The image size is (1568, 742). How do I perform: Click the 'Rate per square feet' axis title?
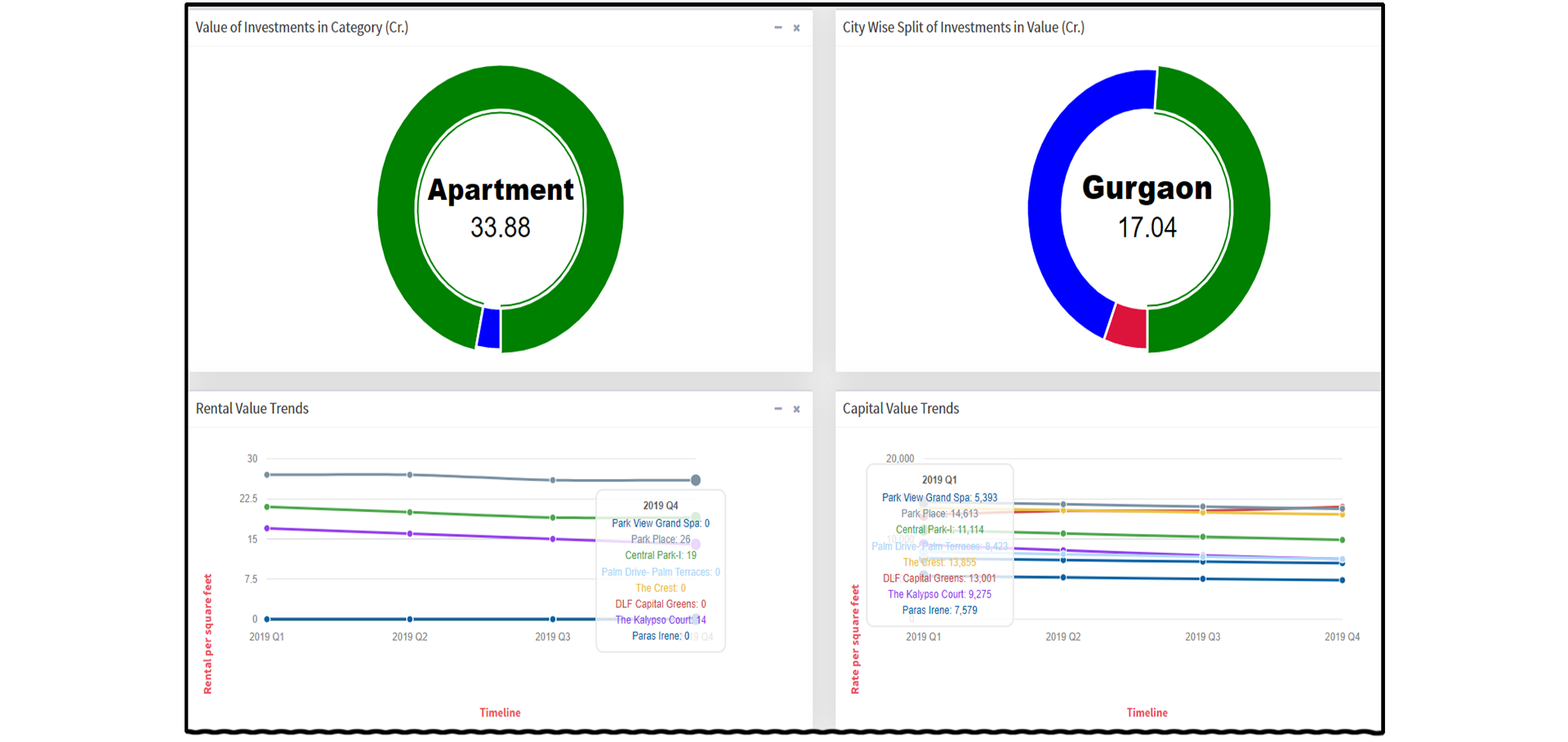point(855,639)
